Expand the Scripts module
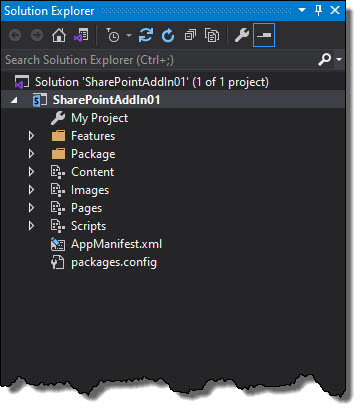The image size is (362, 418). pyautogui.click(x=31, y=226)
